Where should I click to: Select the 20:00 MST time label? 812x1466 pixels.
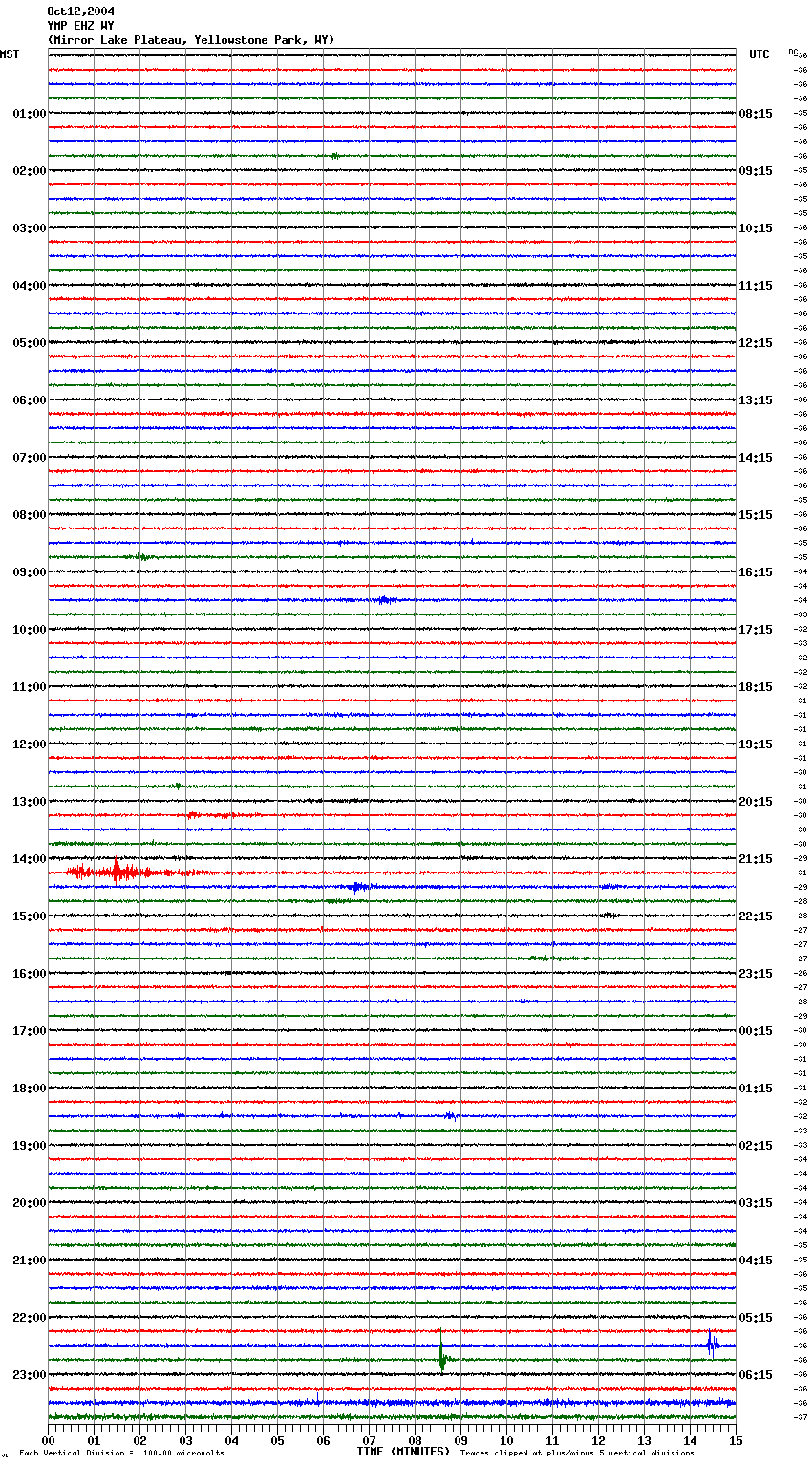[29, 1203]
